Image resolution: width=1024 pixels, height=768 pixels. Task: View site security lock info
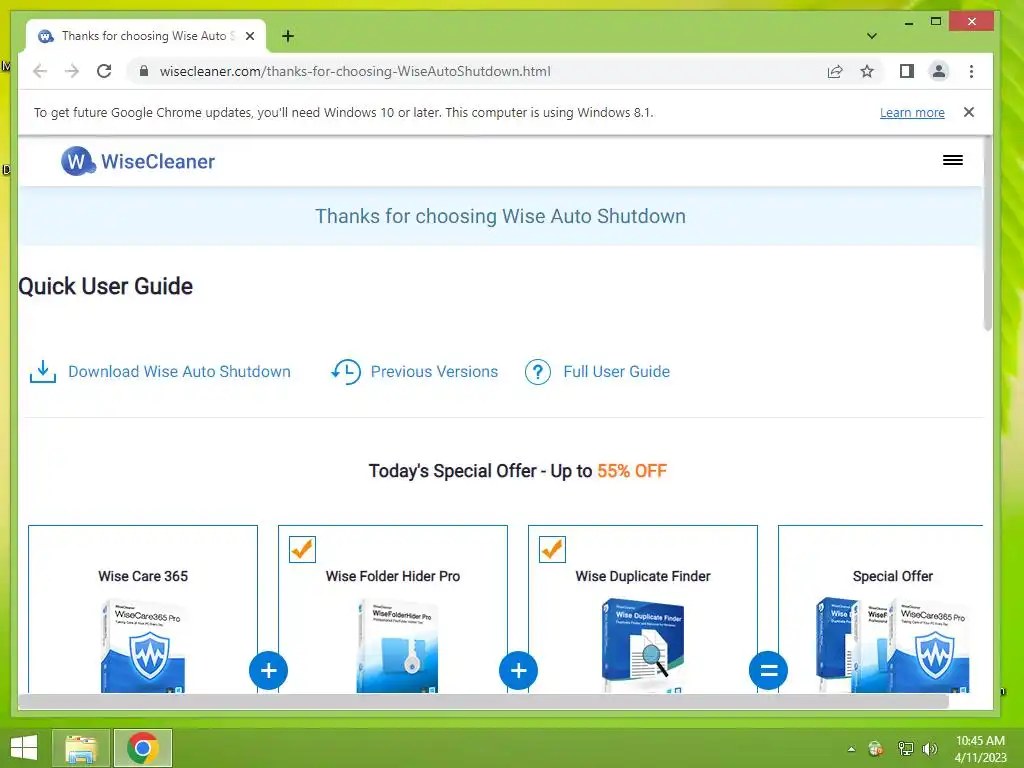[x=144, y=71]
